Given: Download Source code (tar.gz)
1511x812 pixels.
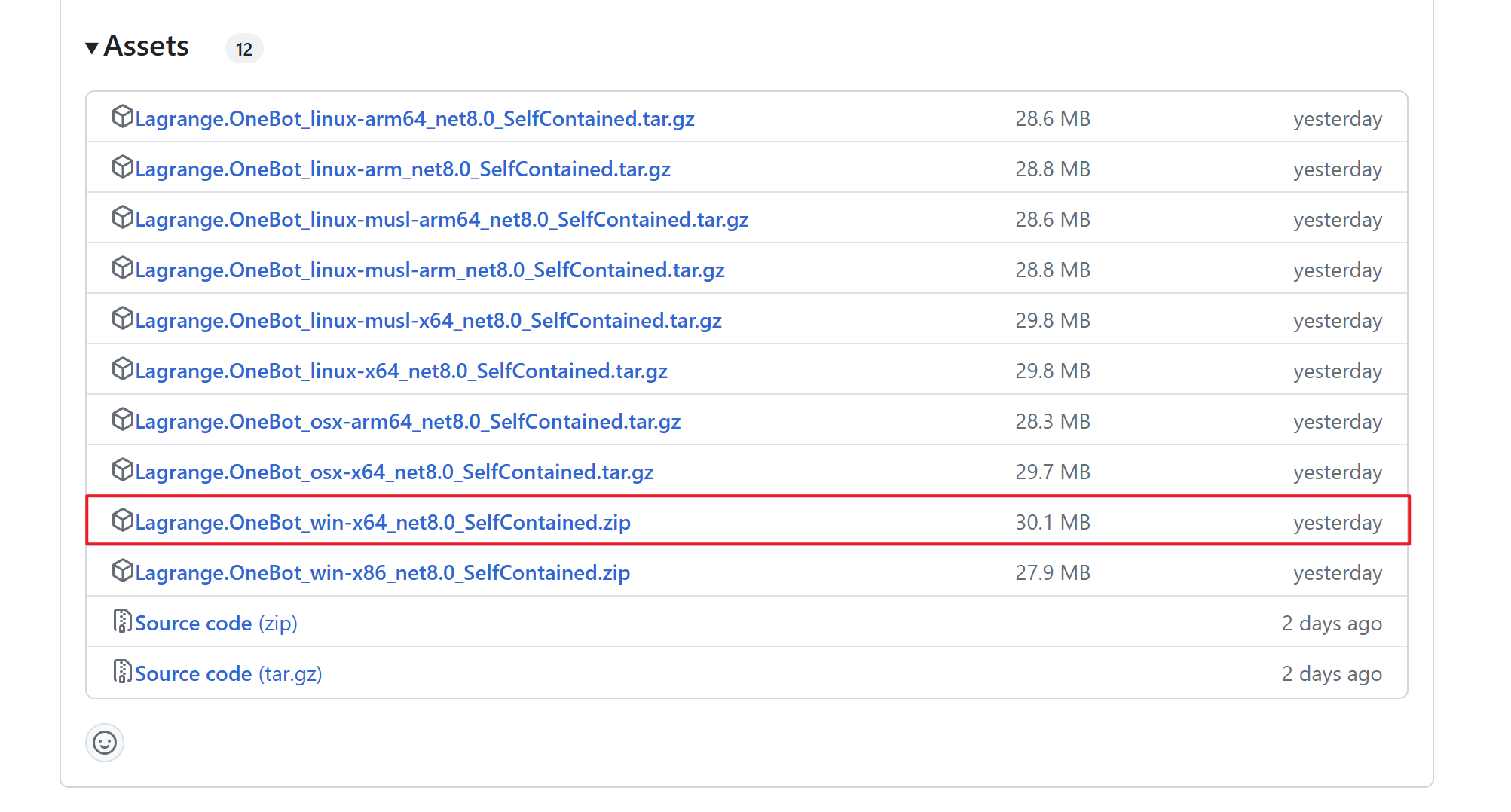Looking at the screenshot, I should (228, 674).
